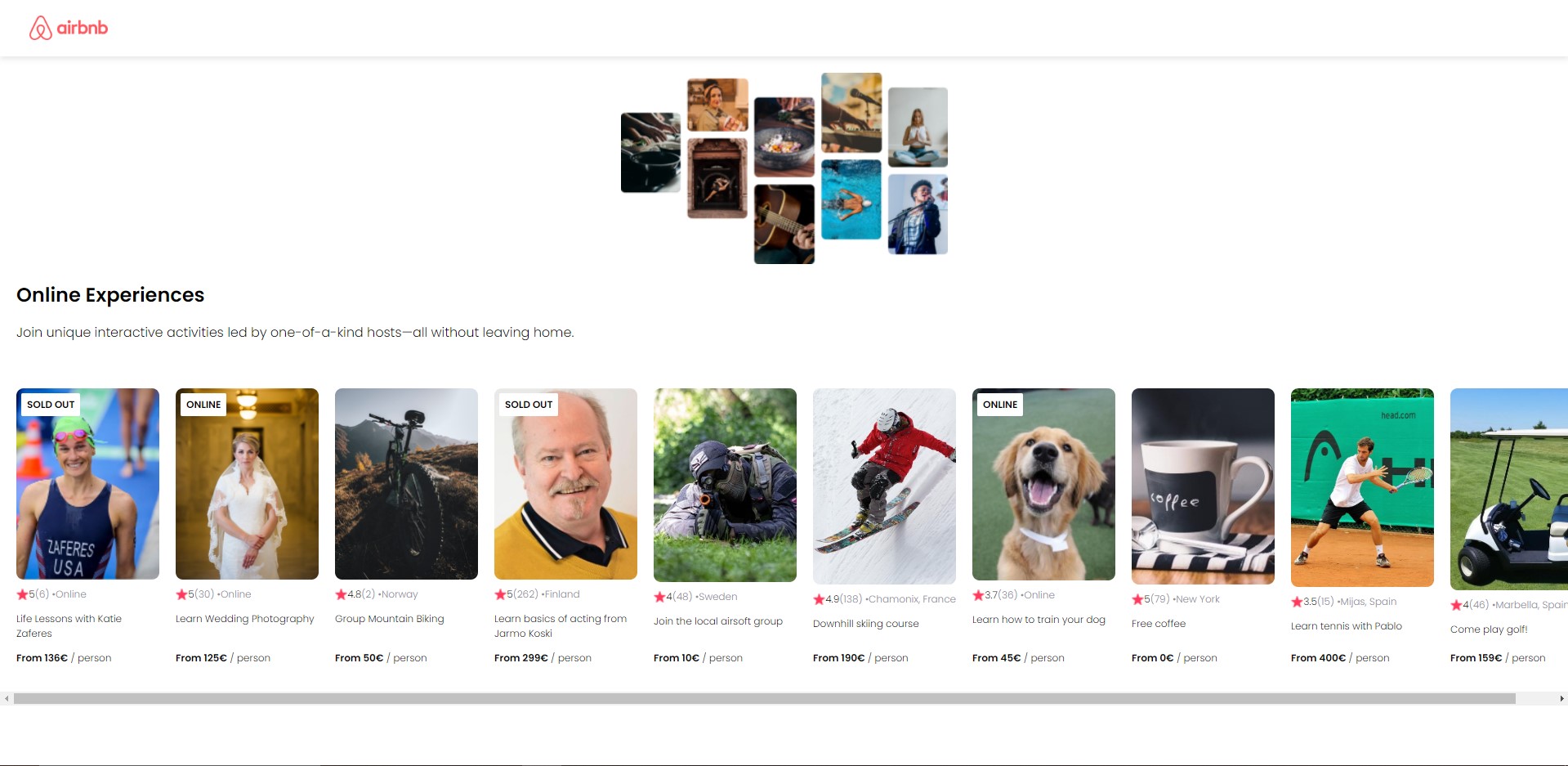Click the SOLD OUT badge on Jarmo Koski card
Viewport: 1568px width, 766px height.
[x=529, y=405]
